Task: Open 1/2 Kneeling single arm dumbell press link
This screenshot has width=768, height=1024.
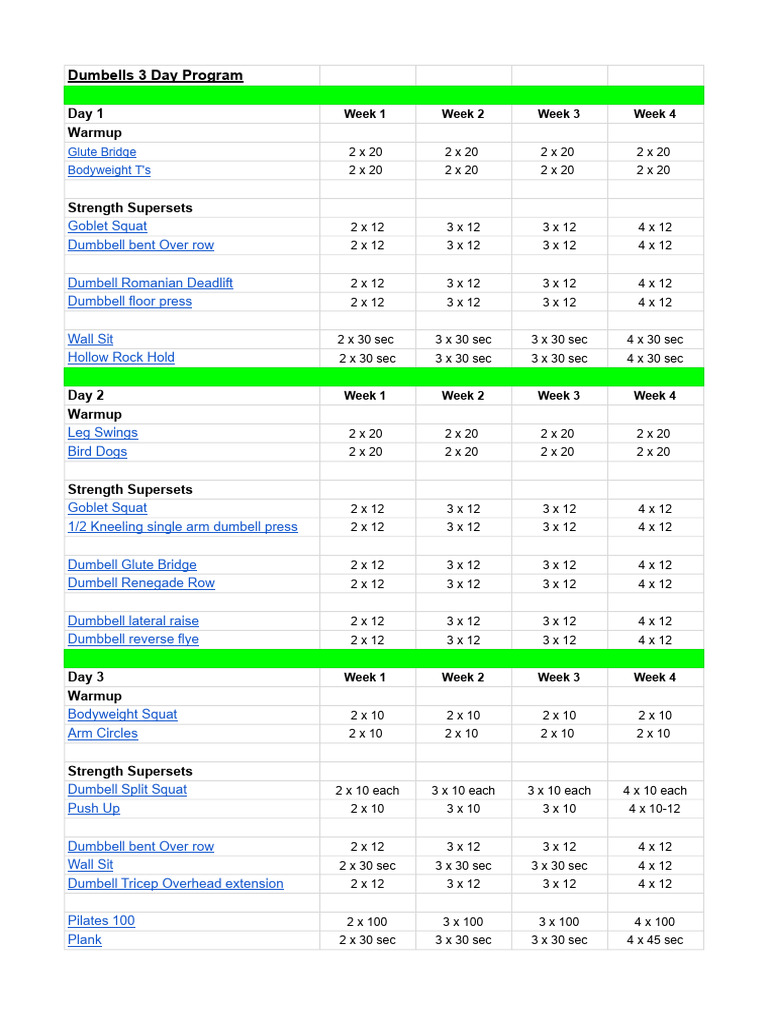Action: click(x=182, y=526)
